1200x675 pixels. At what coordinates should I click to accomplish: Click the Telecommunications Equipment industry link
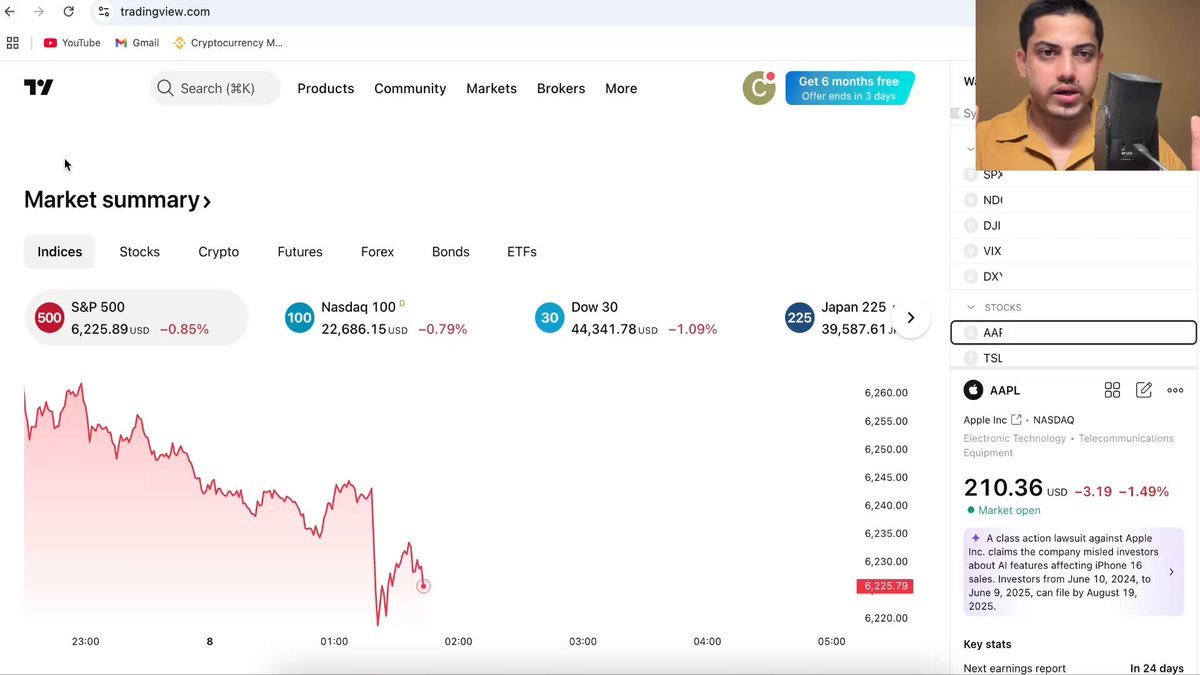[x=1068, y=445]
